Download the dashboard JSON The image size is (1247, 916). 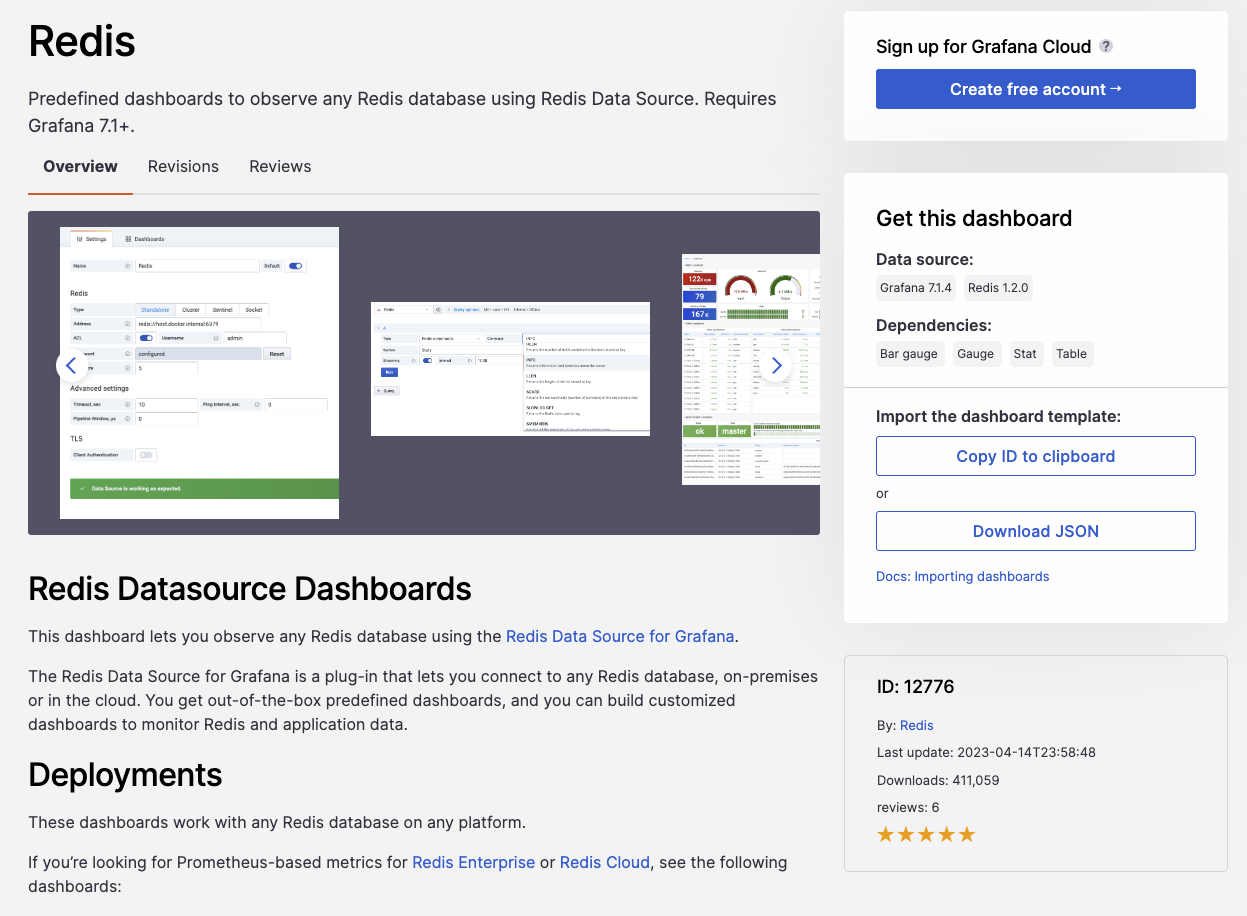click(1036, 531)
